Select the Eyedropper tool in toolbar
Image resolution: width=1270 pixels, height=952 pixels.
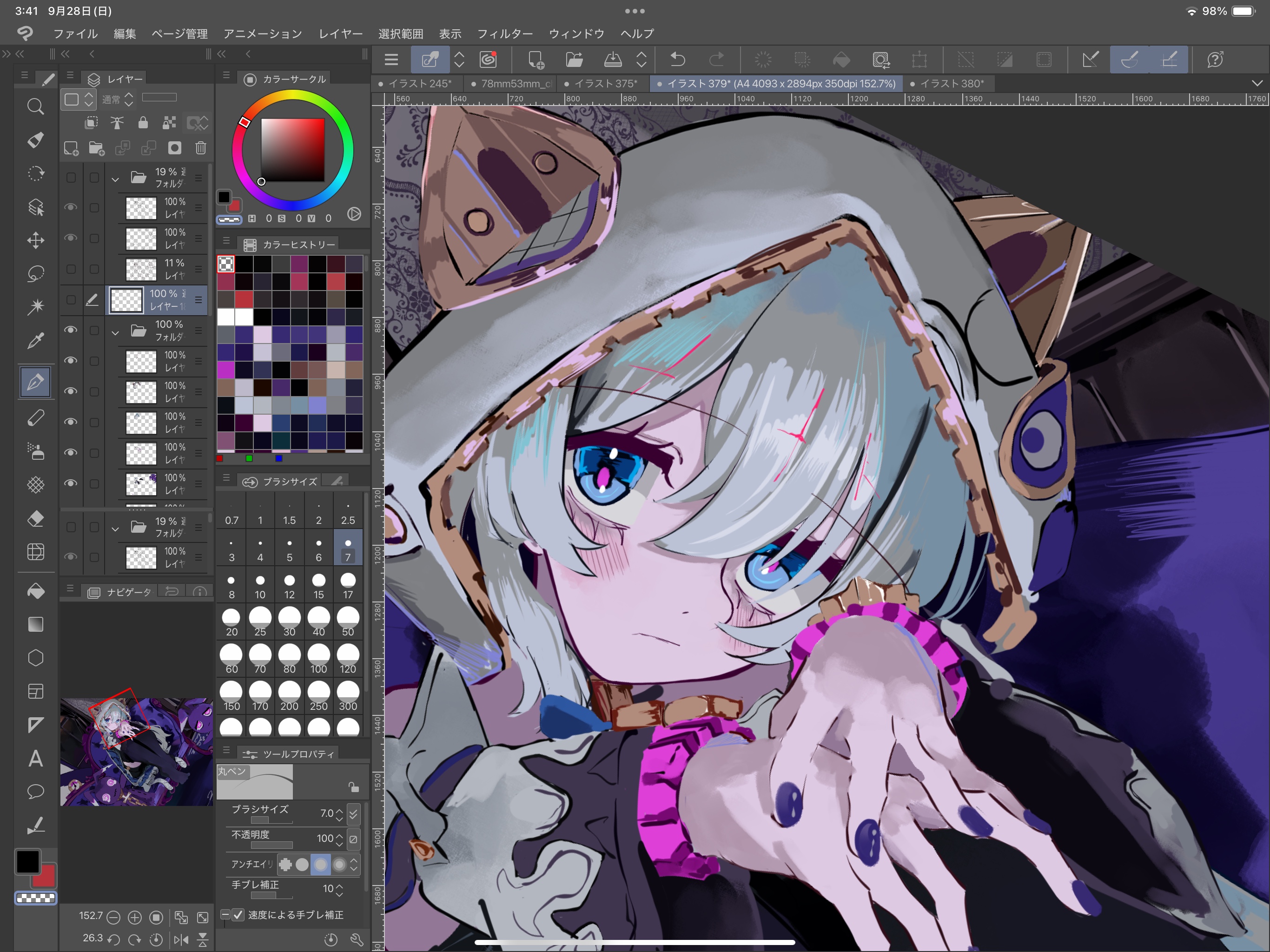tap(36, 341)
